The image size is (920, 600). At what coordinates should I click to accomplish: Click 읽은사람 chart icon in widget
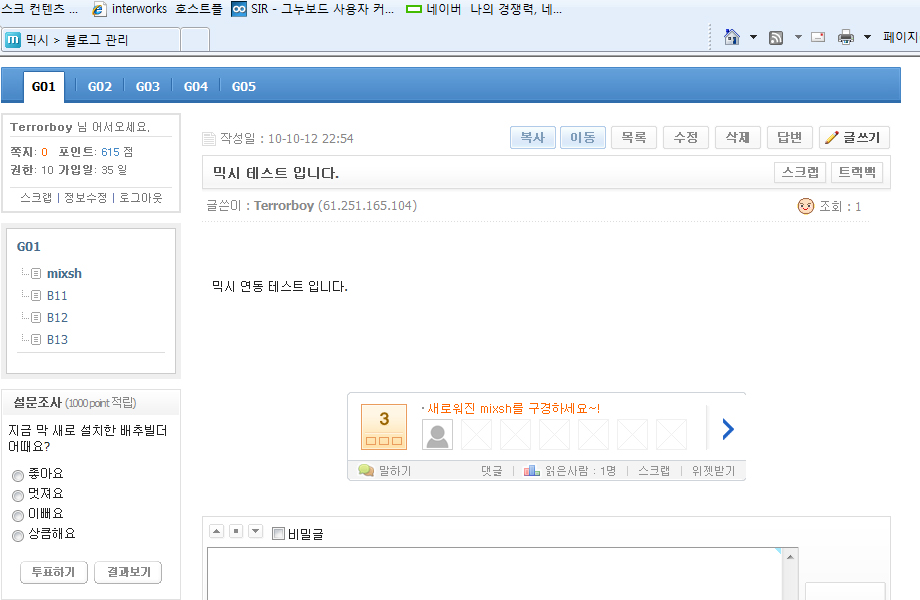(x=532, y=470)
